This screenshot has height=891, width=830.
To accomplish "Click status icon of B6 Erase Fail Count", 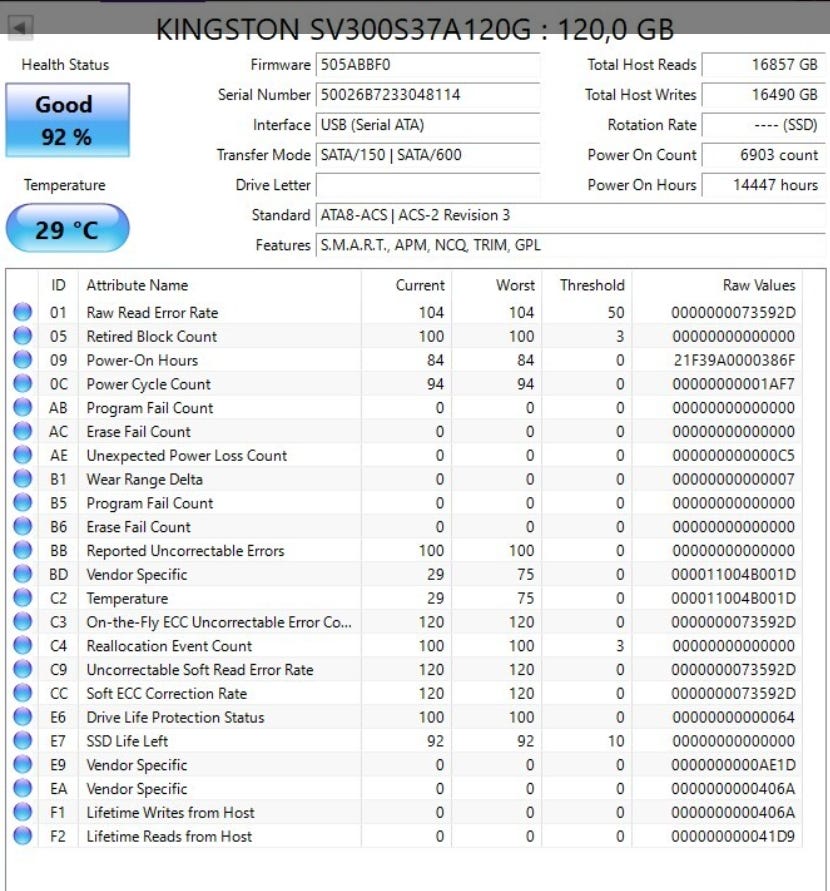I will (23, 527).
